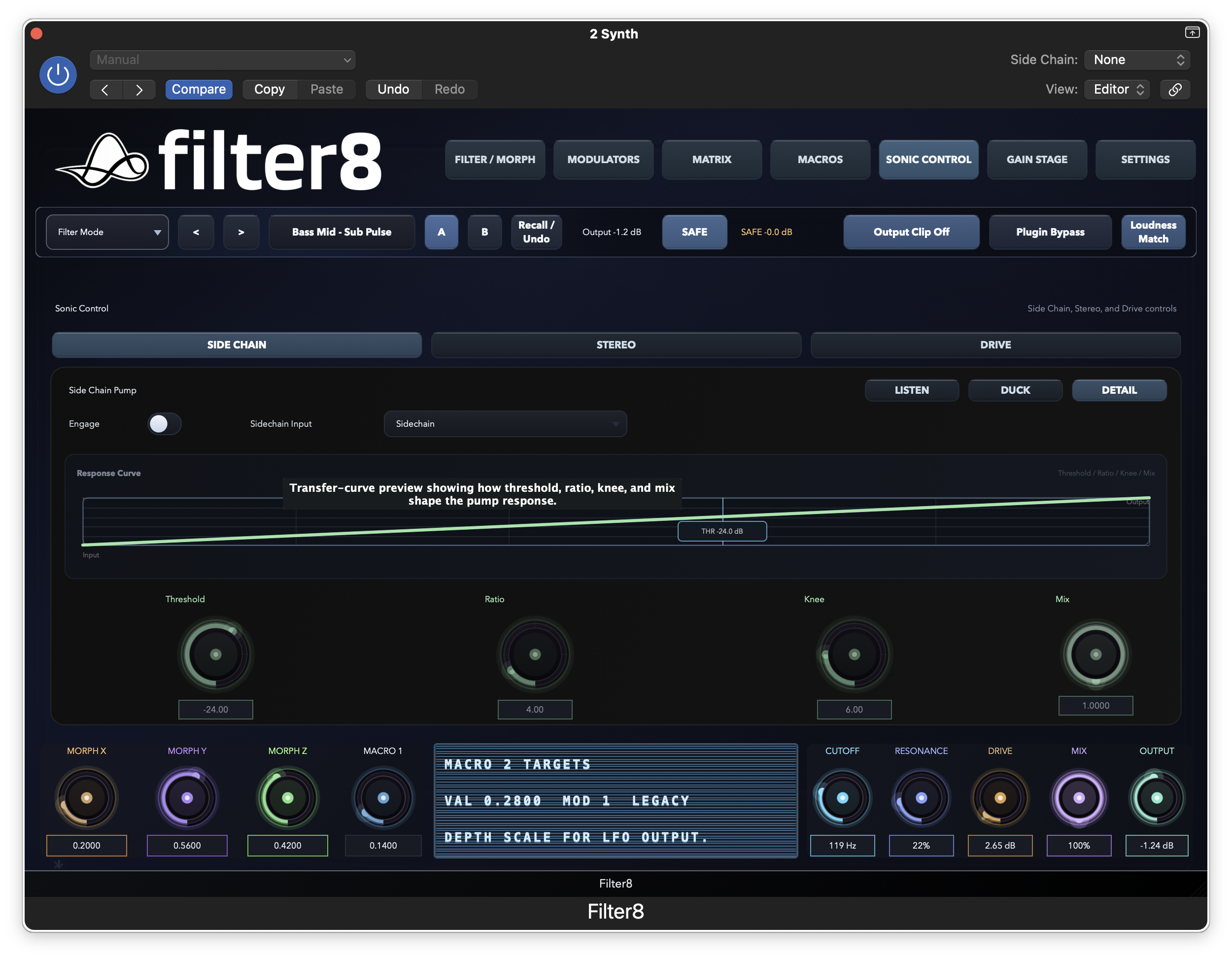Enable DUCK mode
The height and width of the screenshot is (959, 1232).
click(x=1015, y=390)
